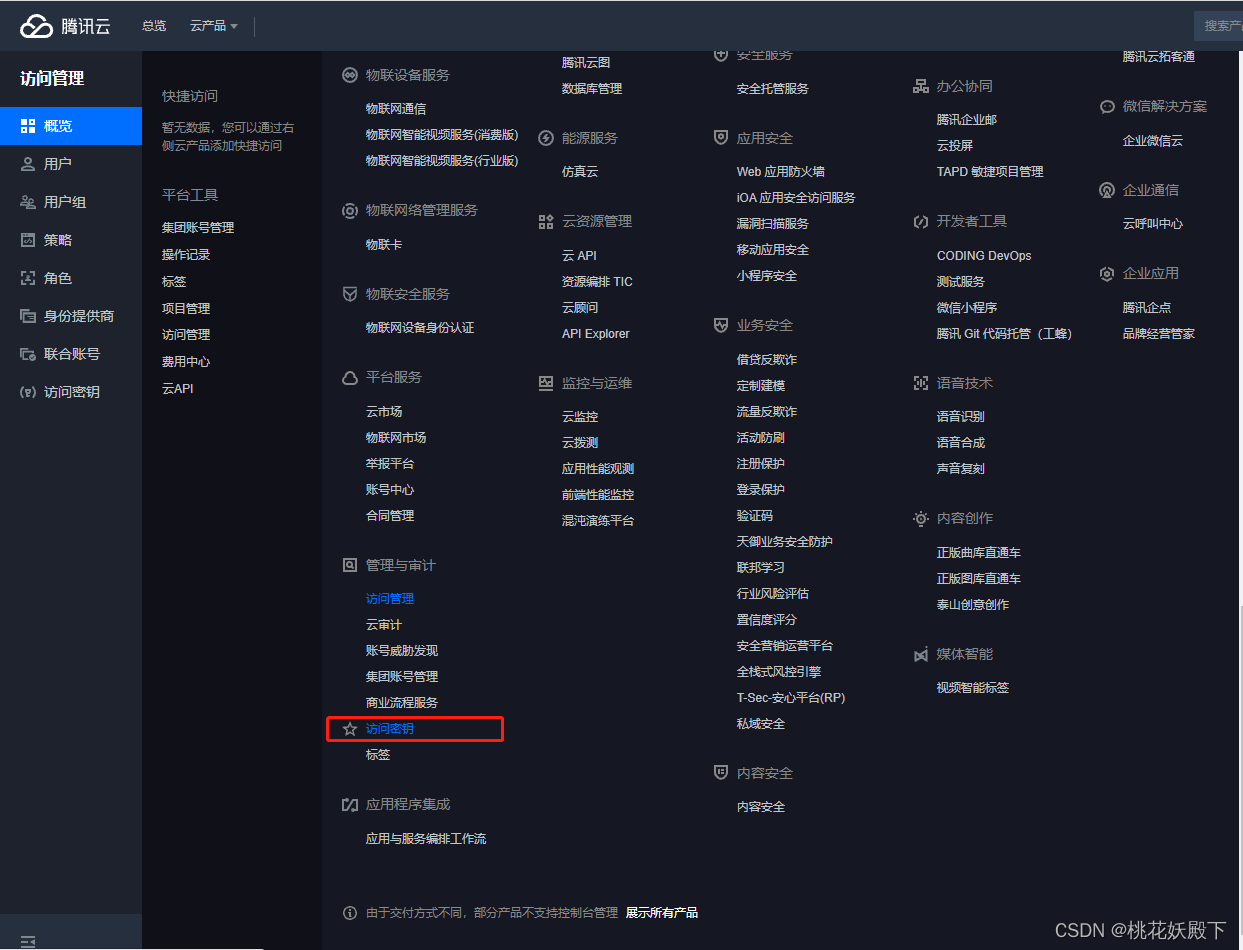The height and width of the screenshot is (950, 1243).
Task: Open 账号威胁发现 product link
Action: point(402,651)
